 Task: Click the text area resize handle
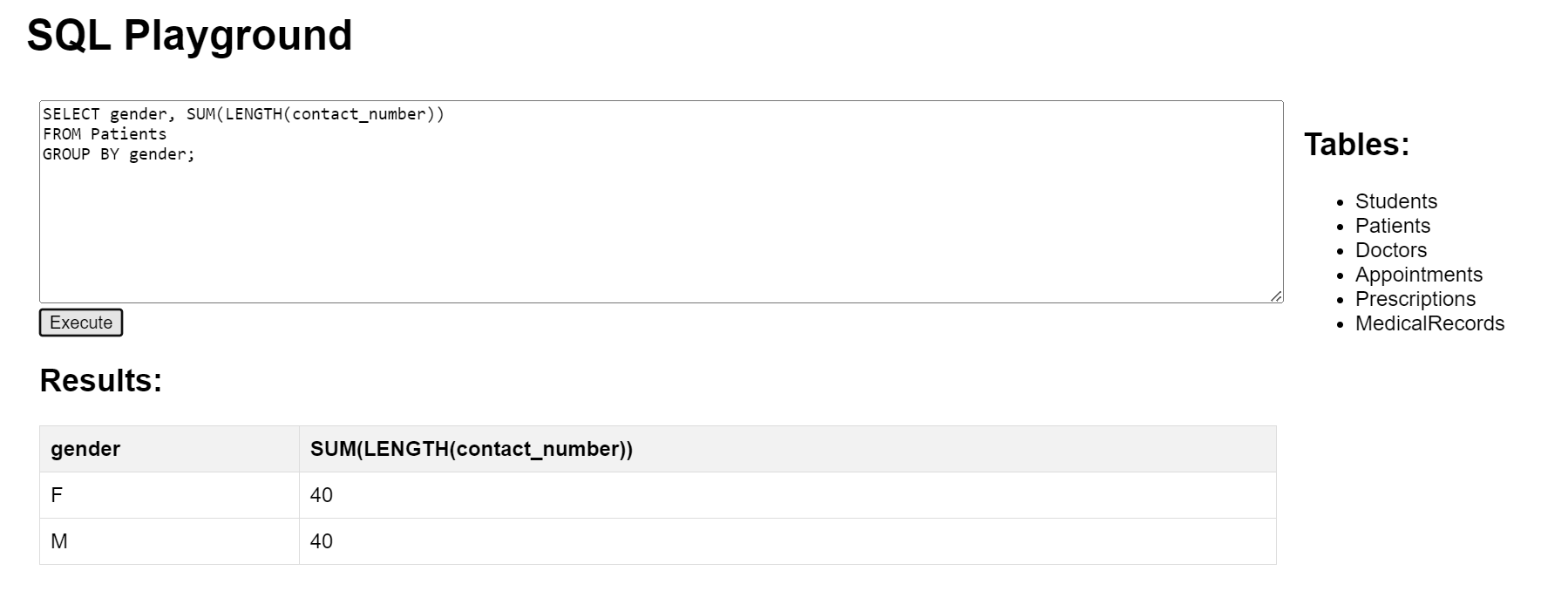1276,296
